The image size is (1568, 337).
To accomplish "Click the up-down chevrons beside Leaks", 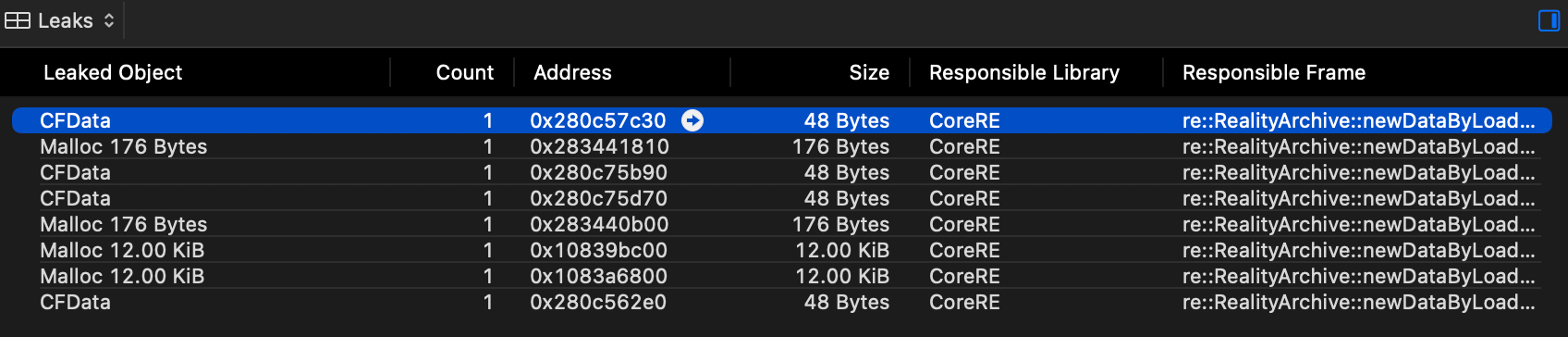I will pyautogui.click(x=109, y=20).
